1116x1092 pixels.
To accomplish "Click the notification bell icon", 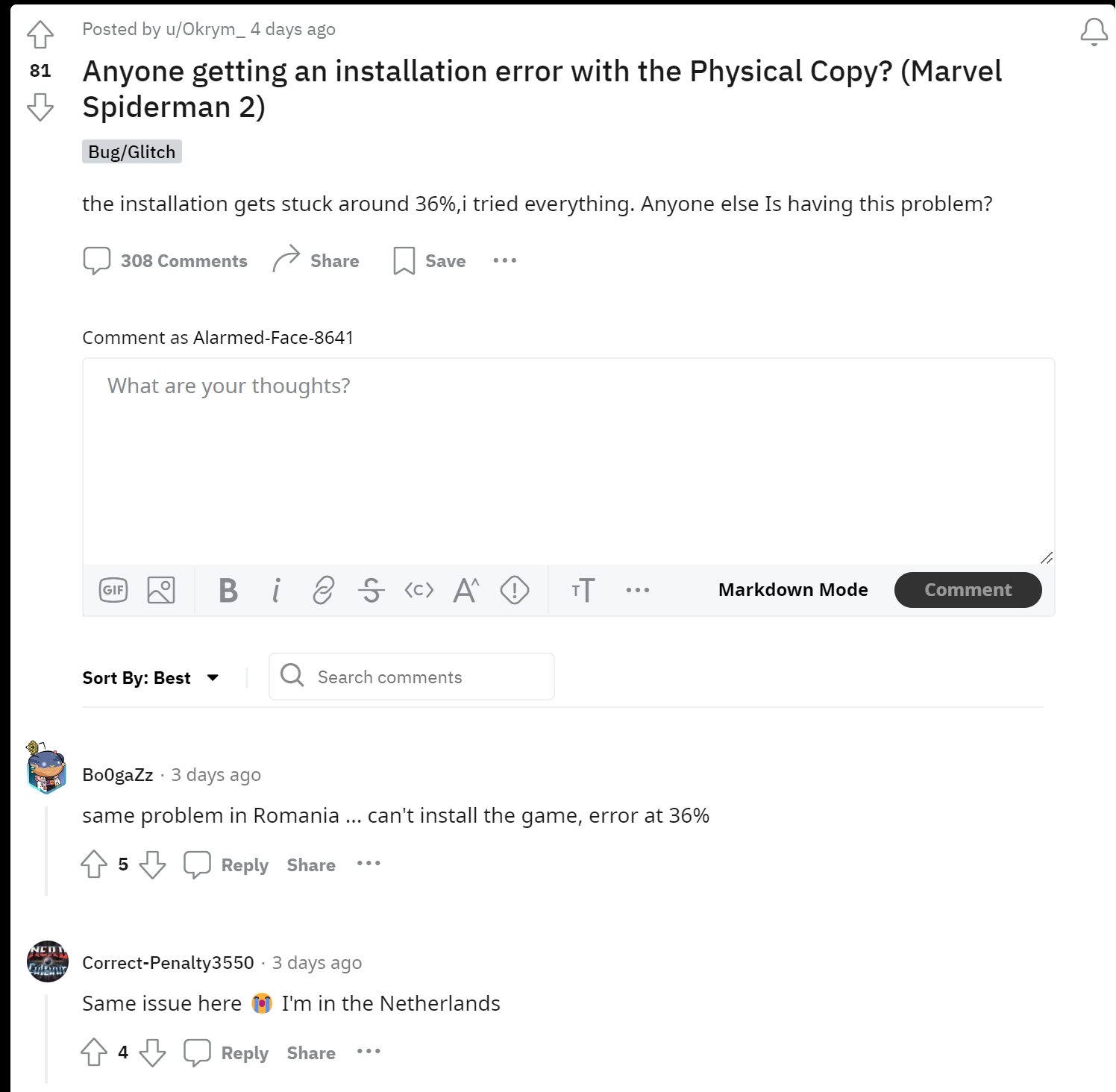I will 1094,32.
